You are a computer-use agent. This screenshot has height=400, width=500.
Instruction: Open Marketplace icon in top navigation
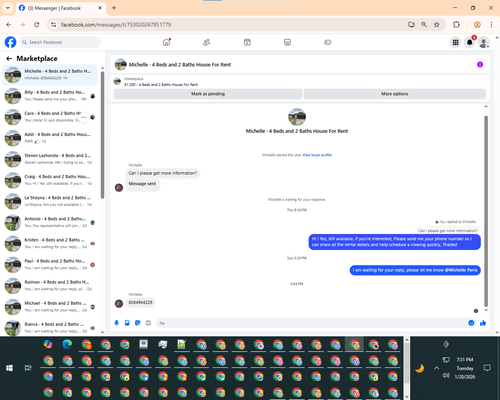click(x=287, y=42)
